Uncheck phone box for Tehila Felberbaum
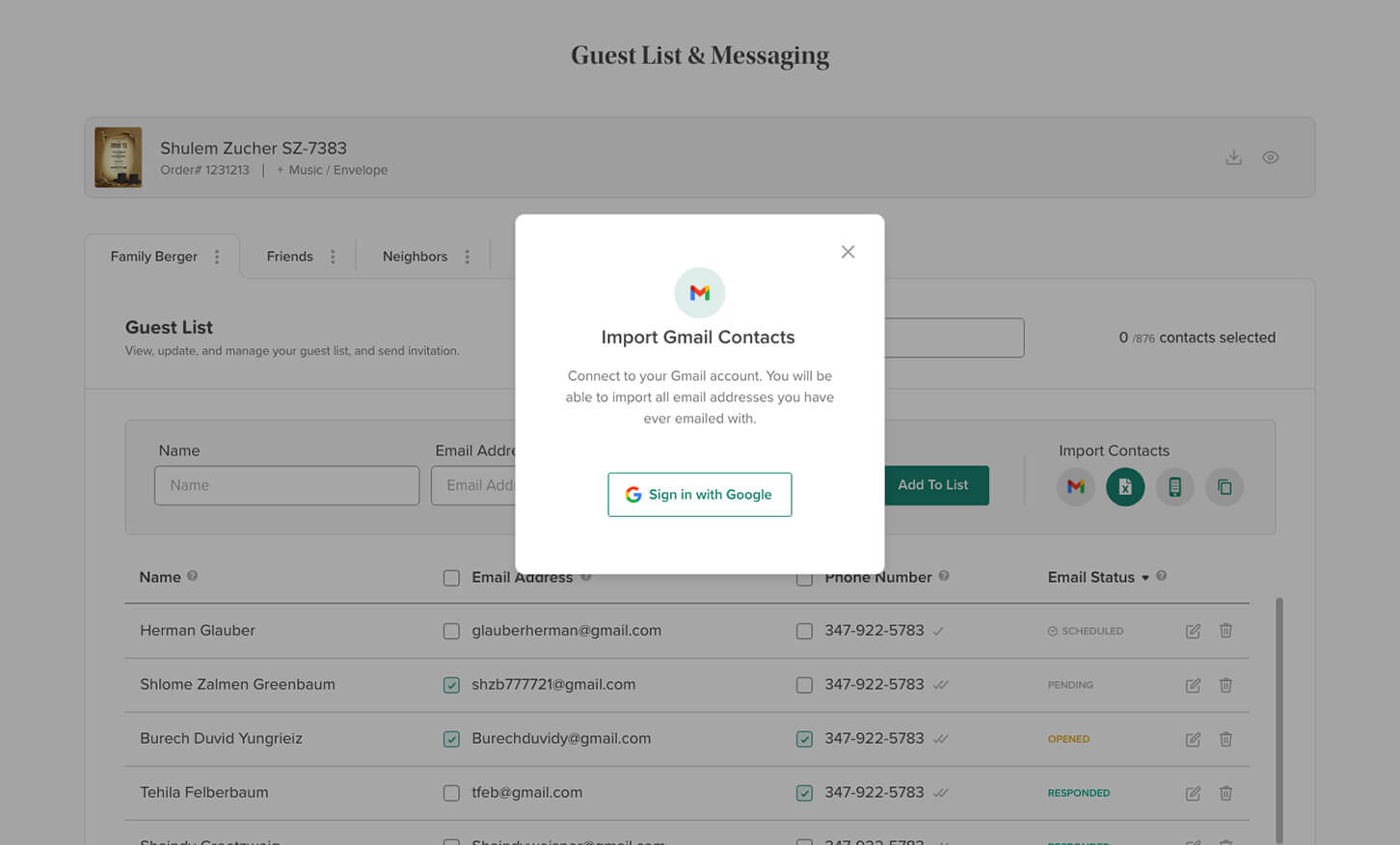The image size is (1400, 845). click(x=804, y=793)
